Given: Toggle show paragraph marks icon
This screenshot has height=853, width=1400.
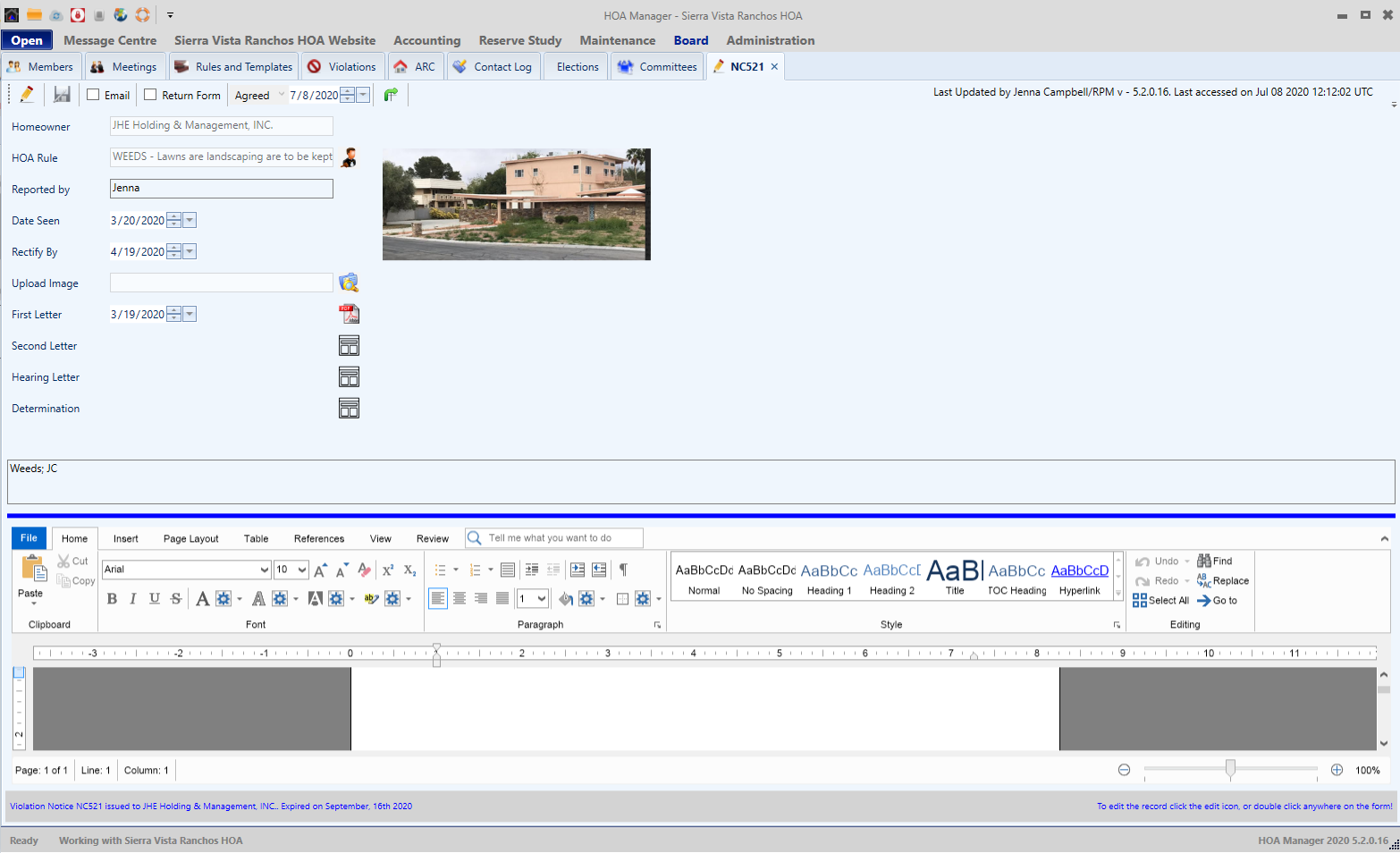Looking at the screenshot, I should tap(623, 570).
